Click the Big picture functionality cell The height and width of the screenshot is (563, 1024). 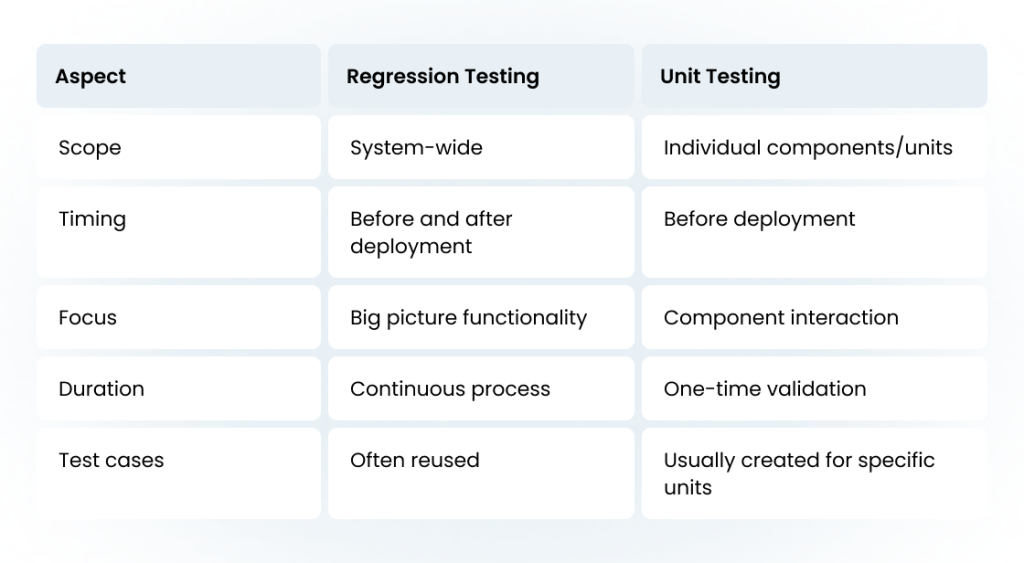[481, 317]
